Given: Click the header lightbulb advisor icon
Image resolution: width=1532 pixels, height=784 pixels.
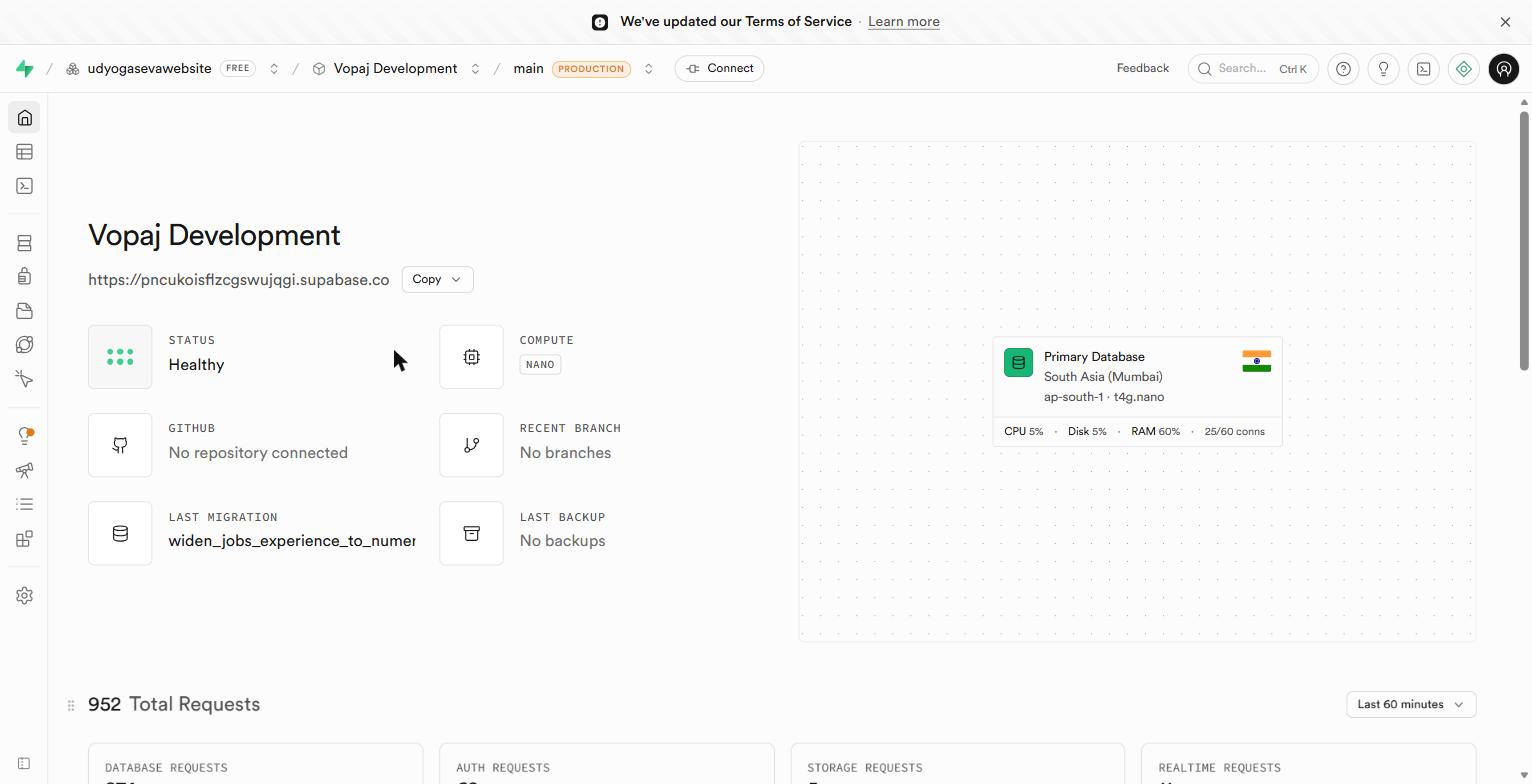Looking at the screenshot, I should [x=1383, y=69].
